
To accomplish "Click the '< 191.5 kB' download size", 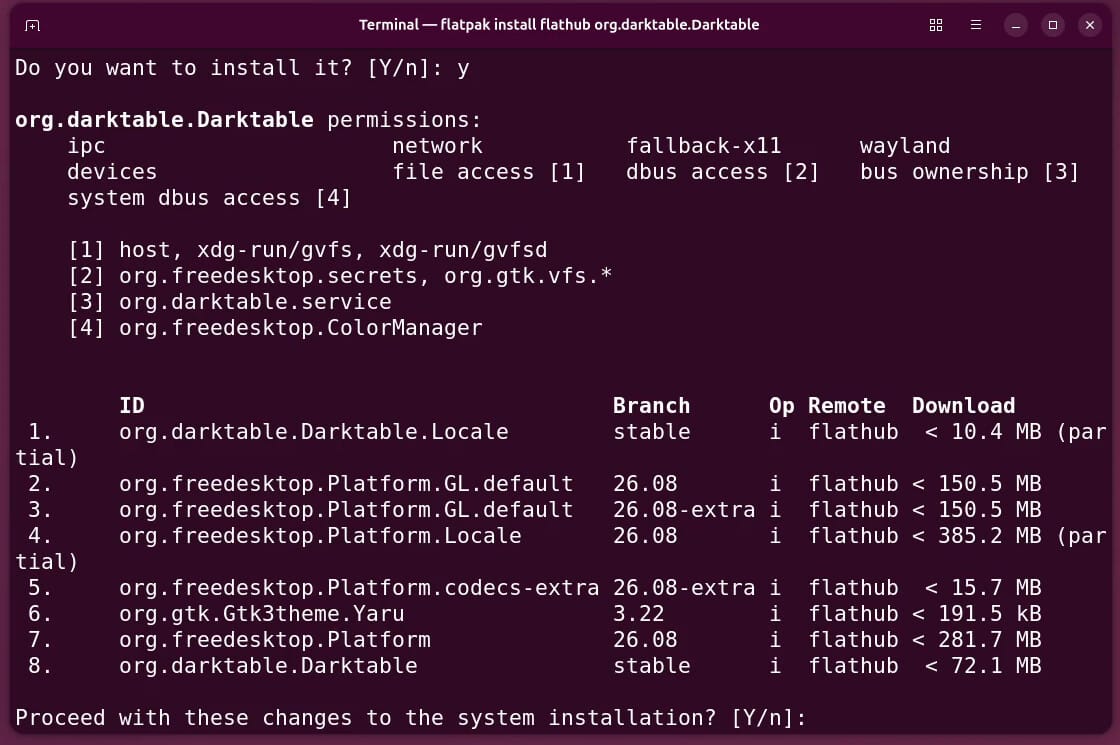I will point(976,614).
